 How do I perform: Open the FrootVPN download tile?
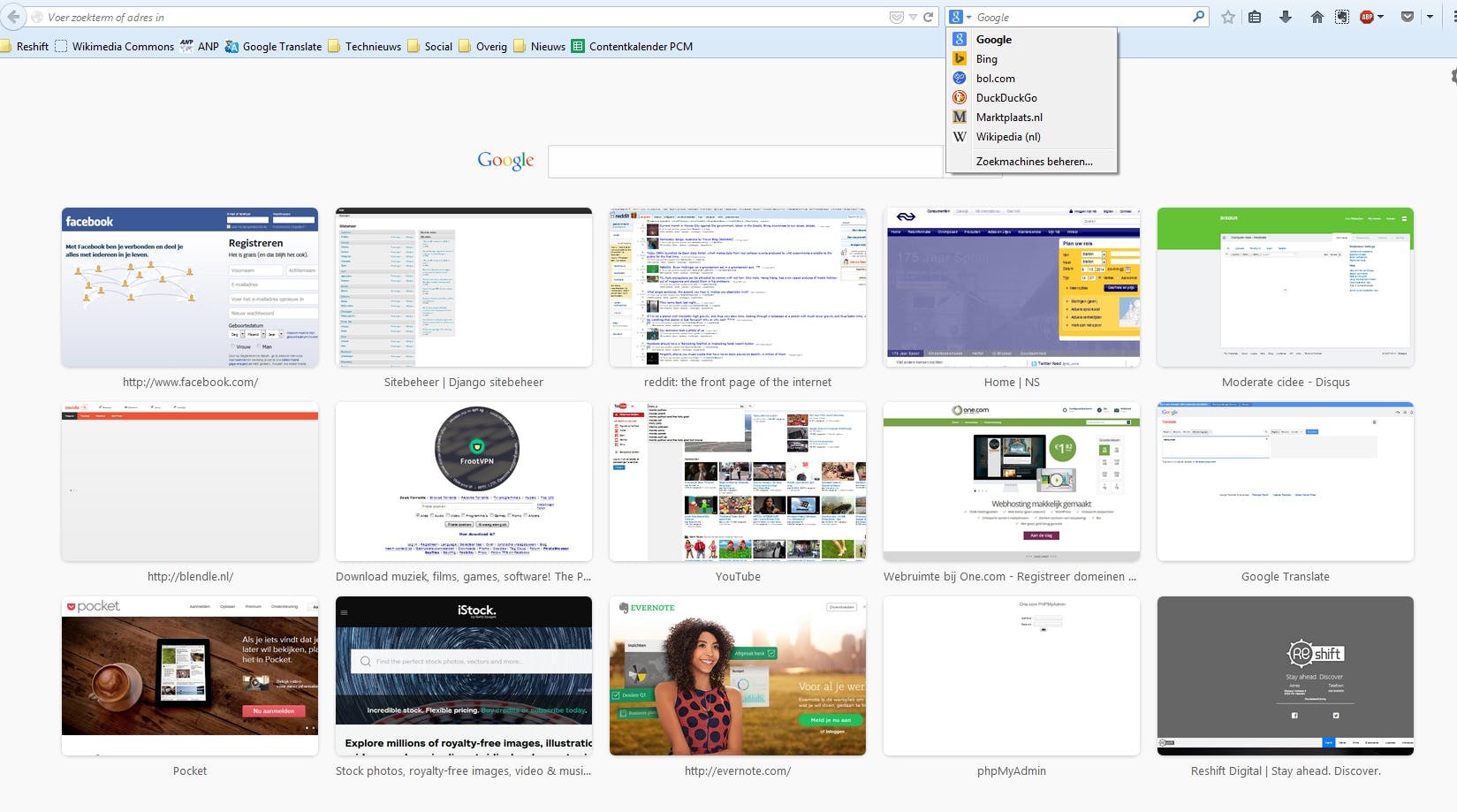[464, 482]
